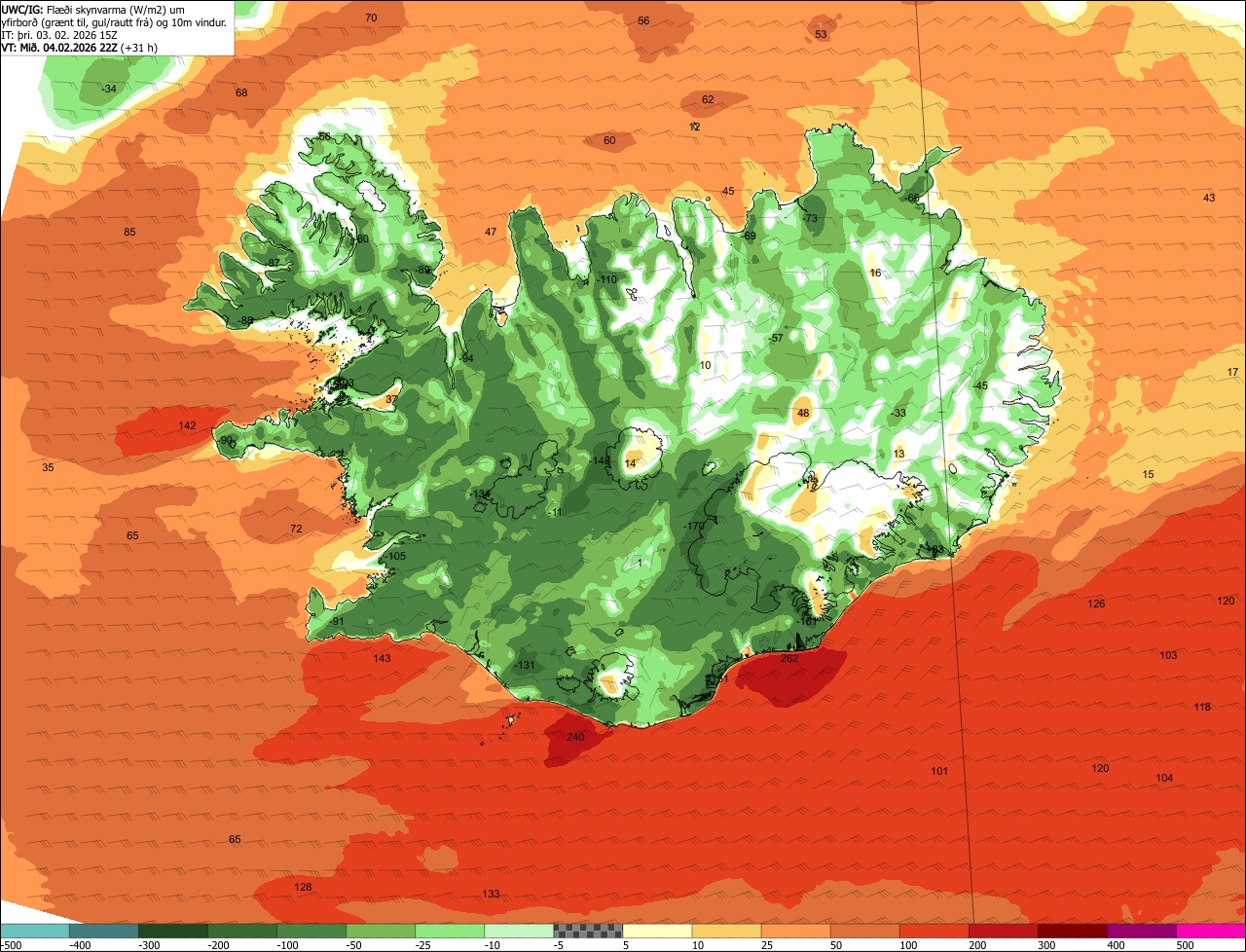Click the 103 flux value on the map

pos(1168,656)
